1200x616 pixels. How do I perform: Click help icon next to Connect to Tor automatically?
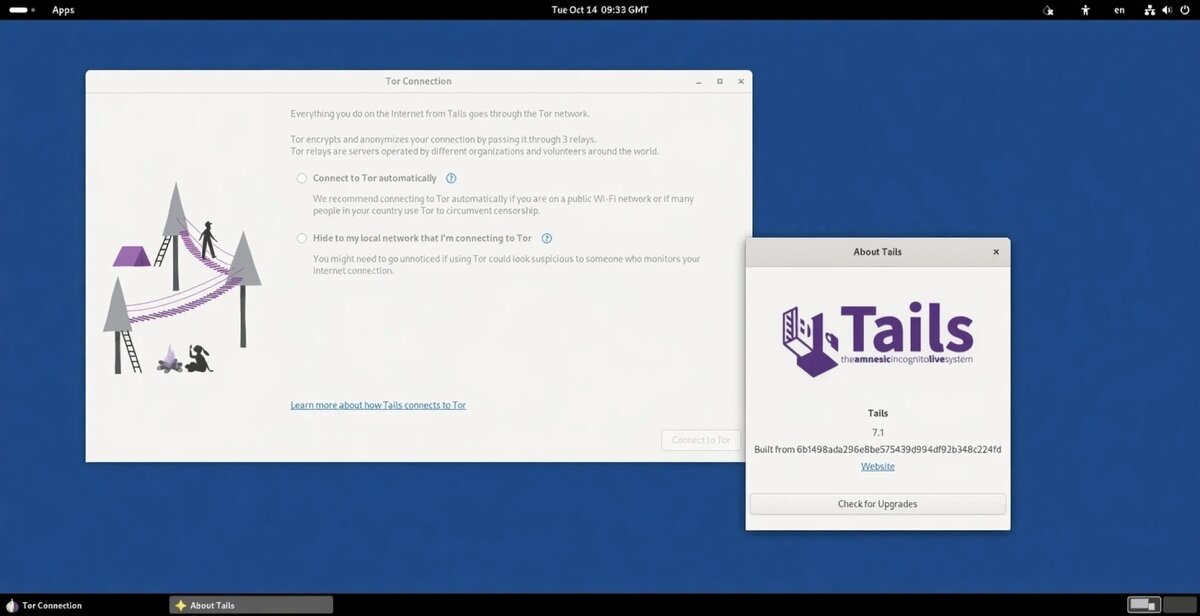coord(451,178)
